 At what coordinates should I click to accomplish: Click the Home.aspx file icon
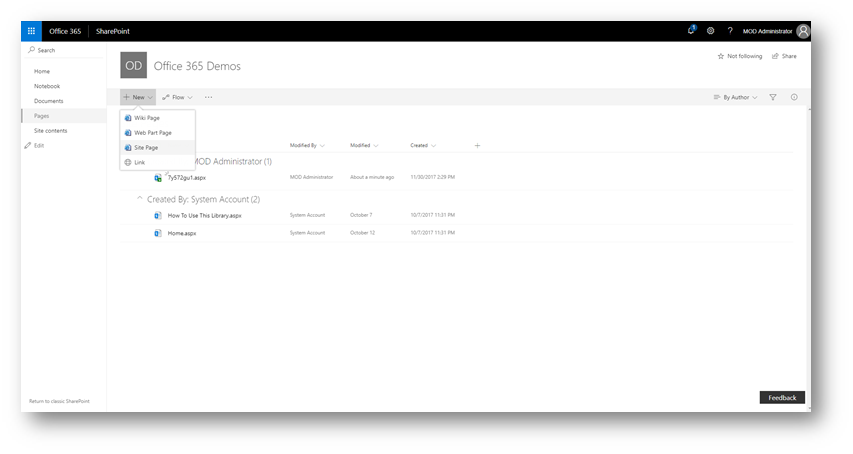tap(158, 233)
